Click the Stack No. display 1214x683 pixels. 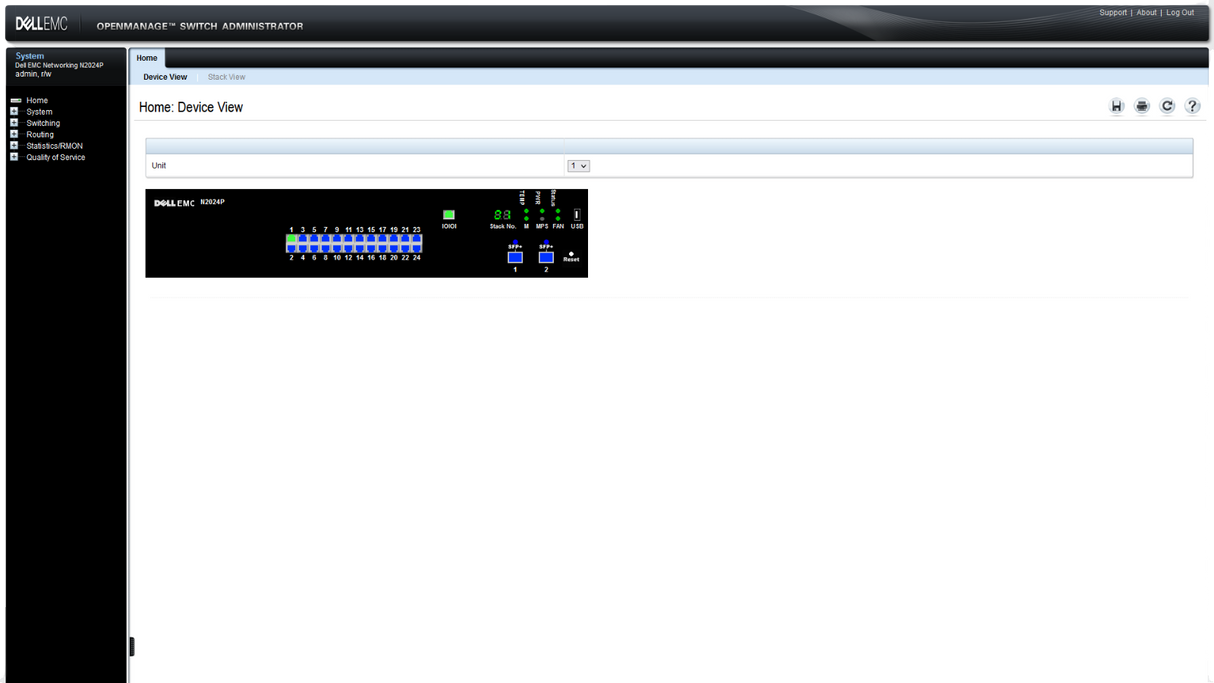[502, 215]
